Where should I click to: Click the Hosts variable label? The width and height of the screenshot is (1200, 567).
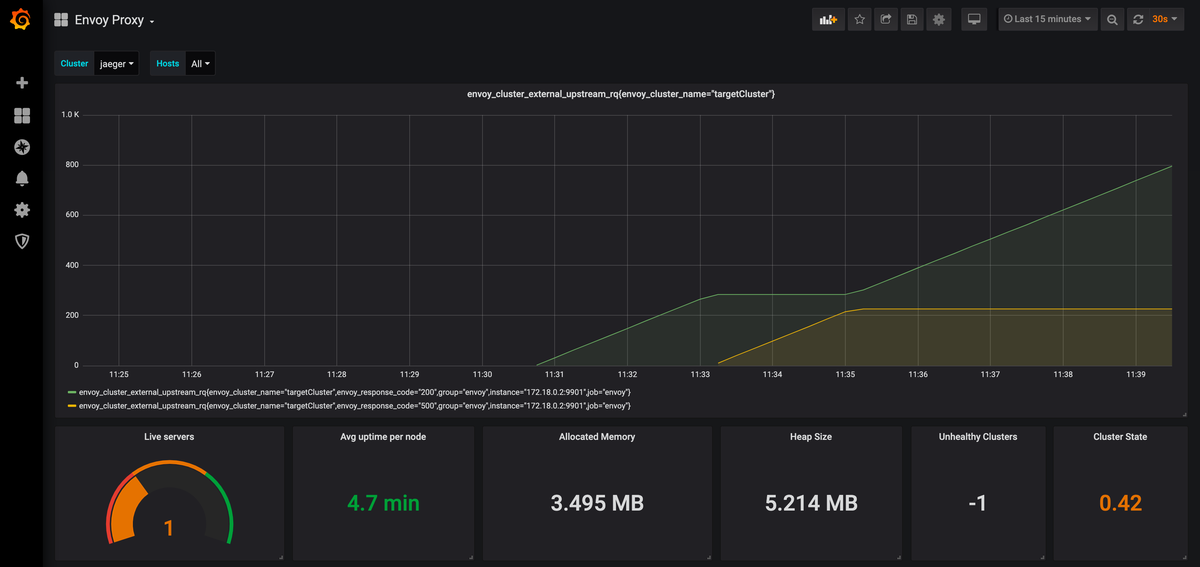click(168, 64)
